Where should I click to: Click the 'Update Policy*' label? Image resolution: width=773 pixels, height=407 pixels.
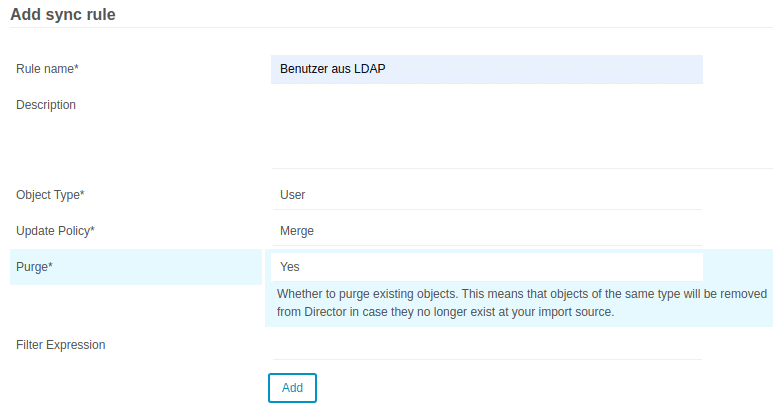coord(55,231)
